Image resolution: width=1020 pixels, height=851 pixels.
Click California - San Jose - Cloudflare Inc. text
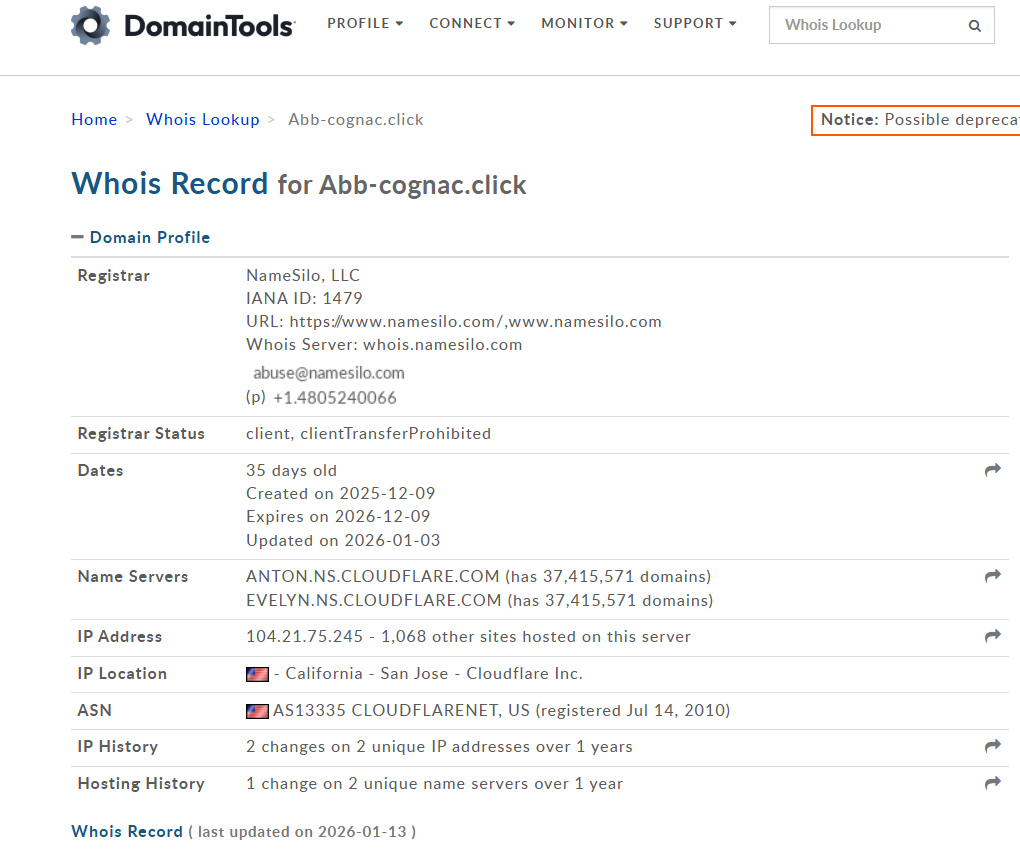[x=434, y=673]
